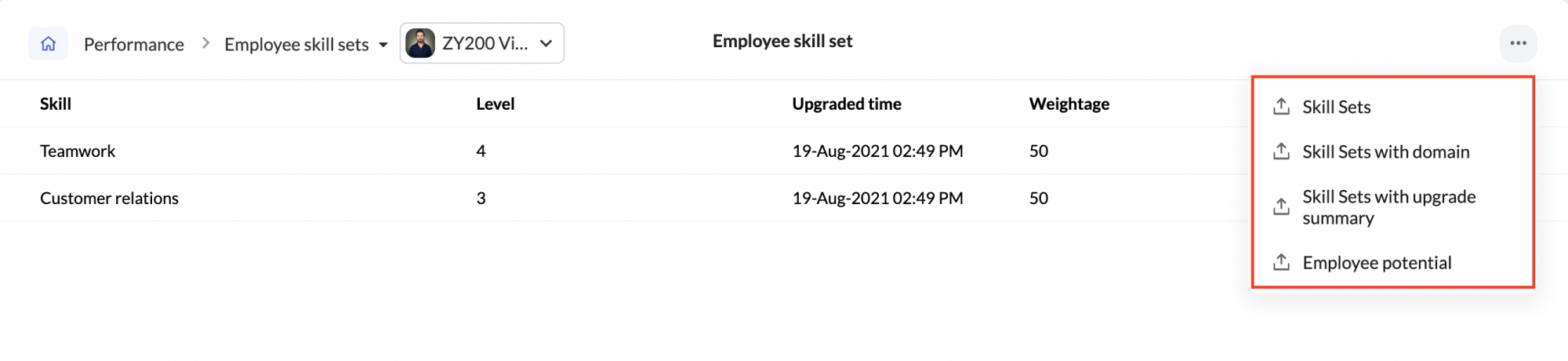Click the Upgraded time column header
This screenshot has height=361, width=1568.
click(847, 104)
